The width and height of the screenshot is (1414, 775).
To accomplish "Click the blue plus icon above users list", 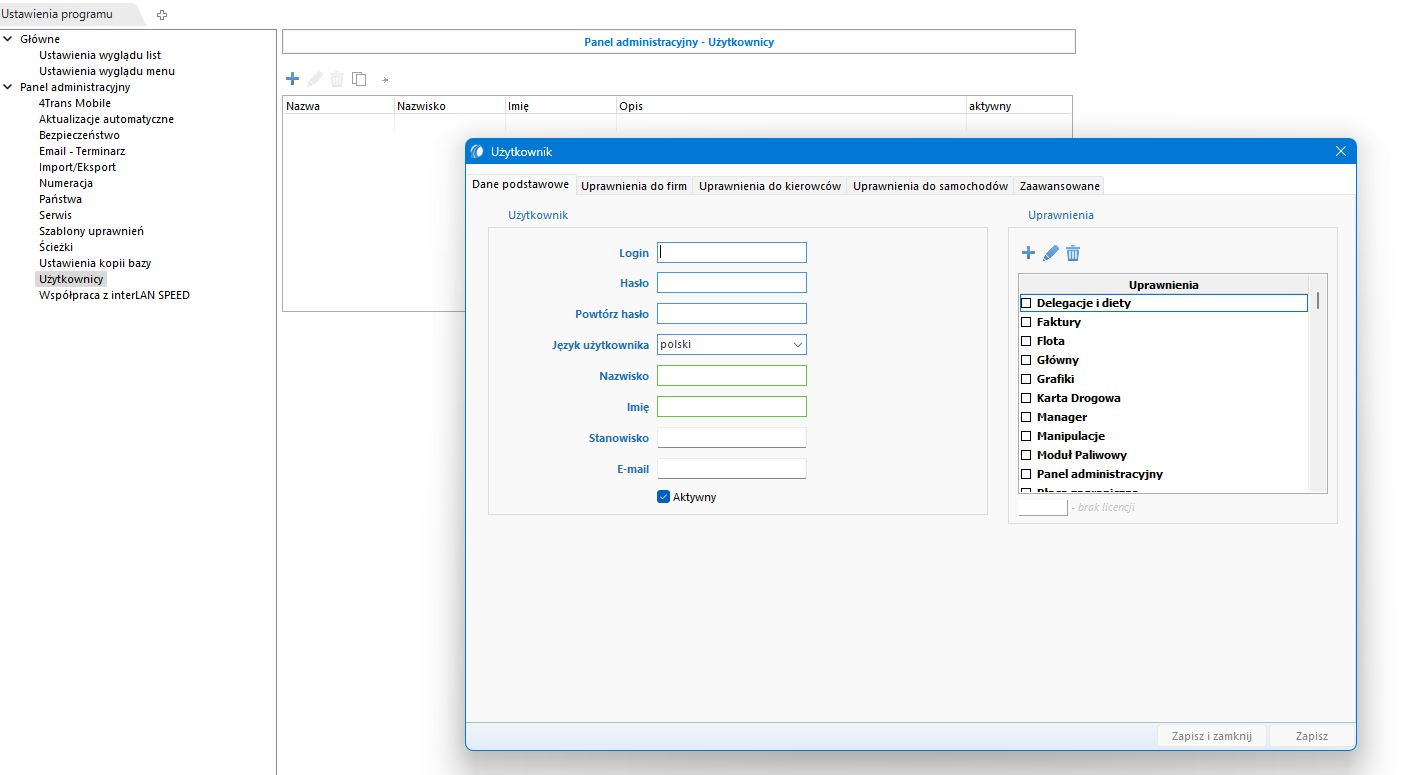I will click(292, 79).
